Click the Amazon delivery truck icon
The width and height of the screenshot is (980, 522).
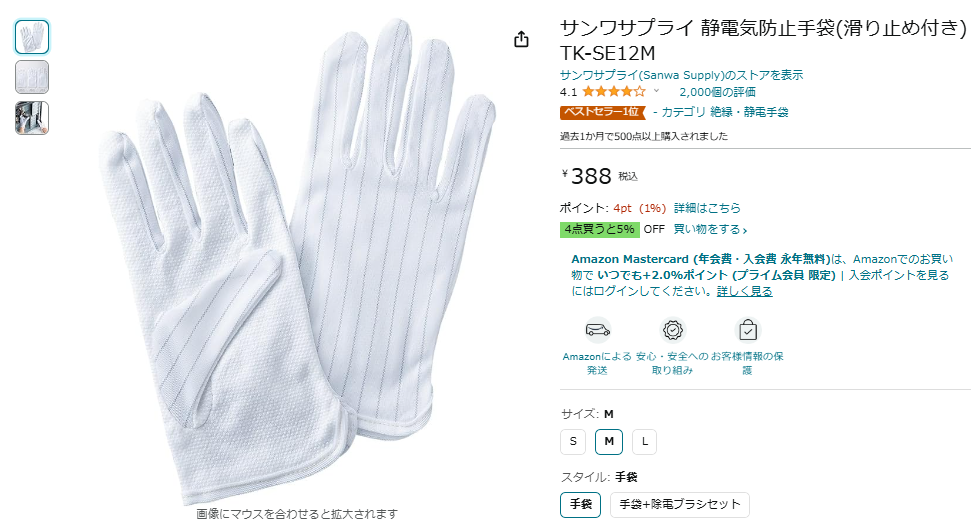click(x=598, y=330)
